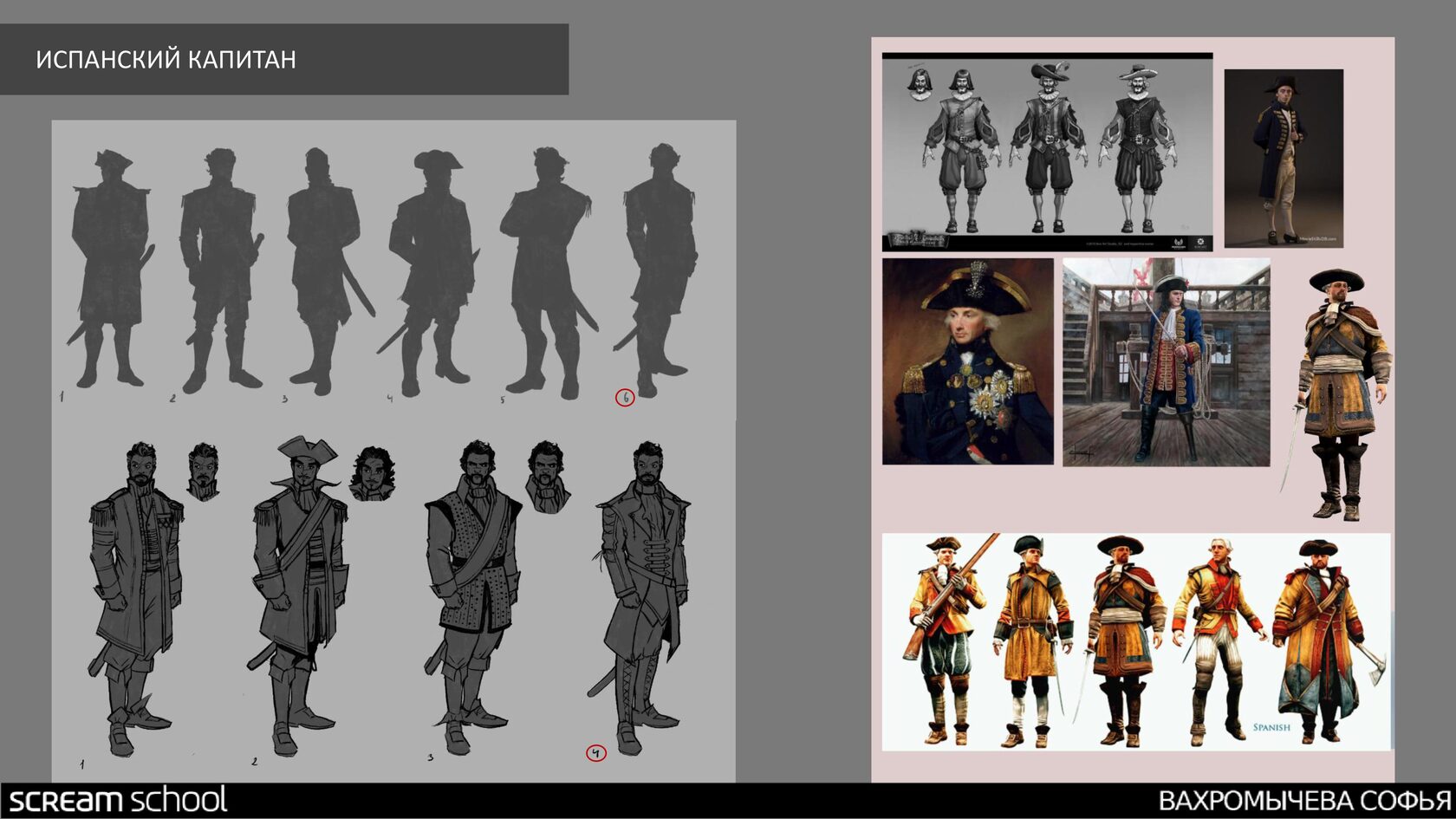
Task: Select the grayscale character turnaround reference image
Action: click(1047, 152)
